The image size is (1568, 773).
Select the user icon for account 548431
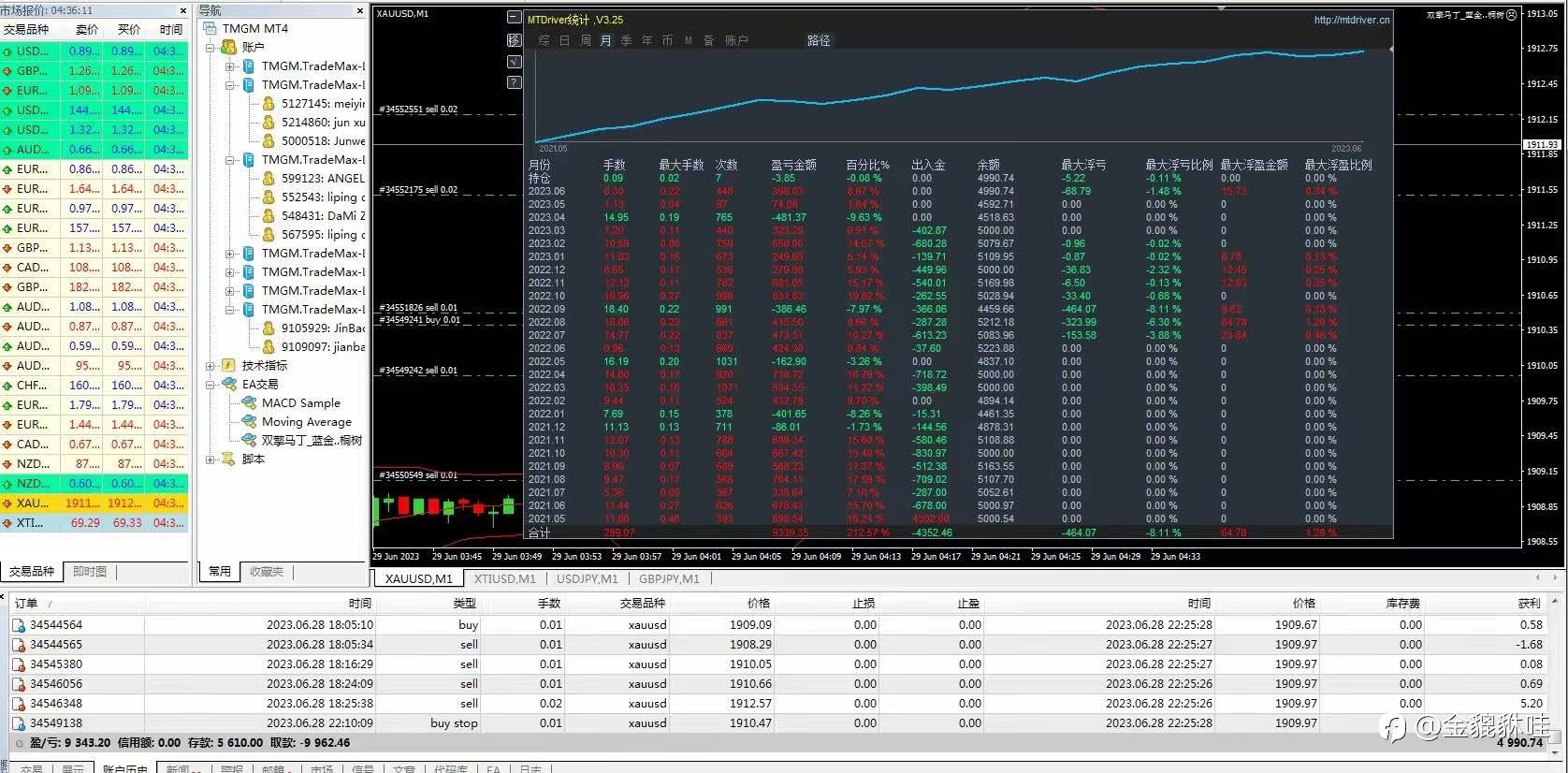269,215
